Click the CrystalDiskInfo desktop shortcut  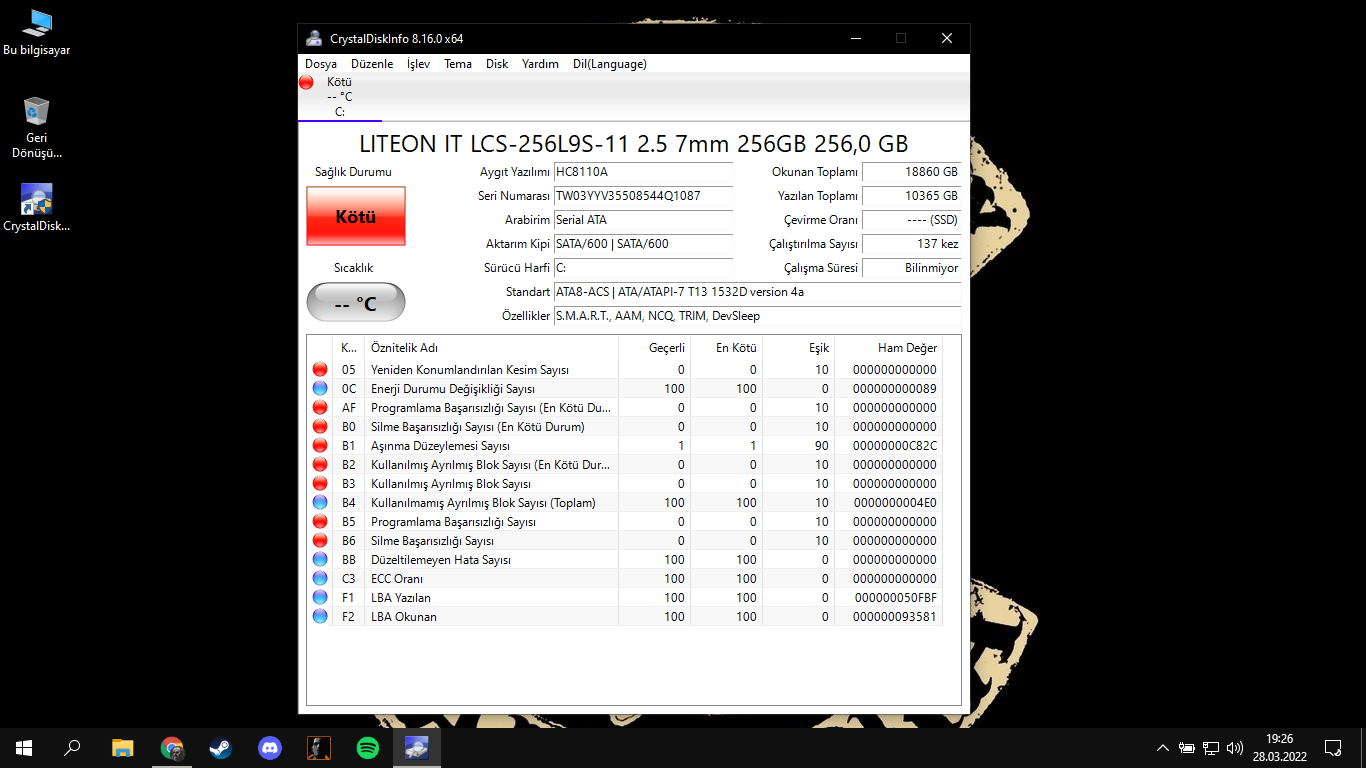point(37,208)
